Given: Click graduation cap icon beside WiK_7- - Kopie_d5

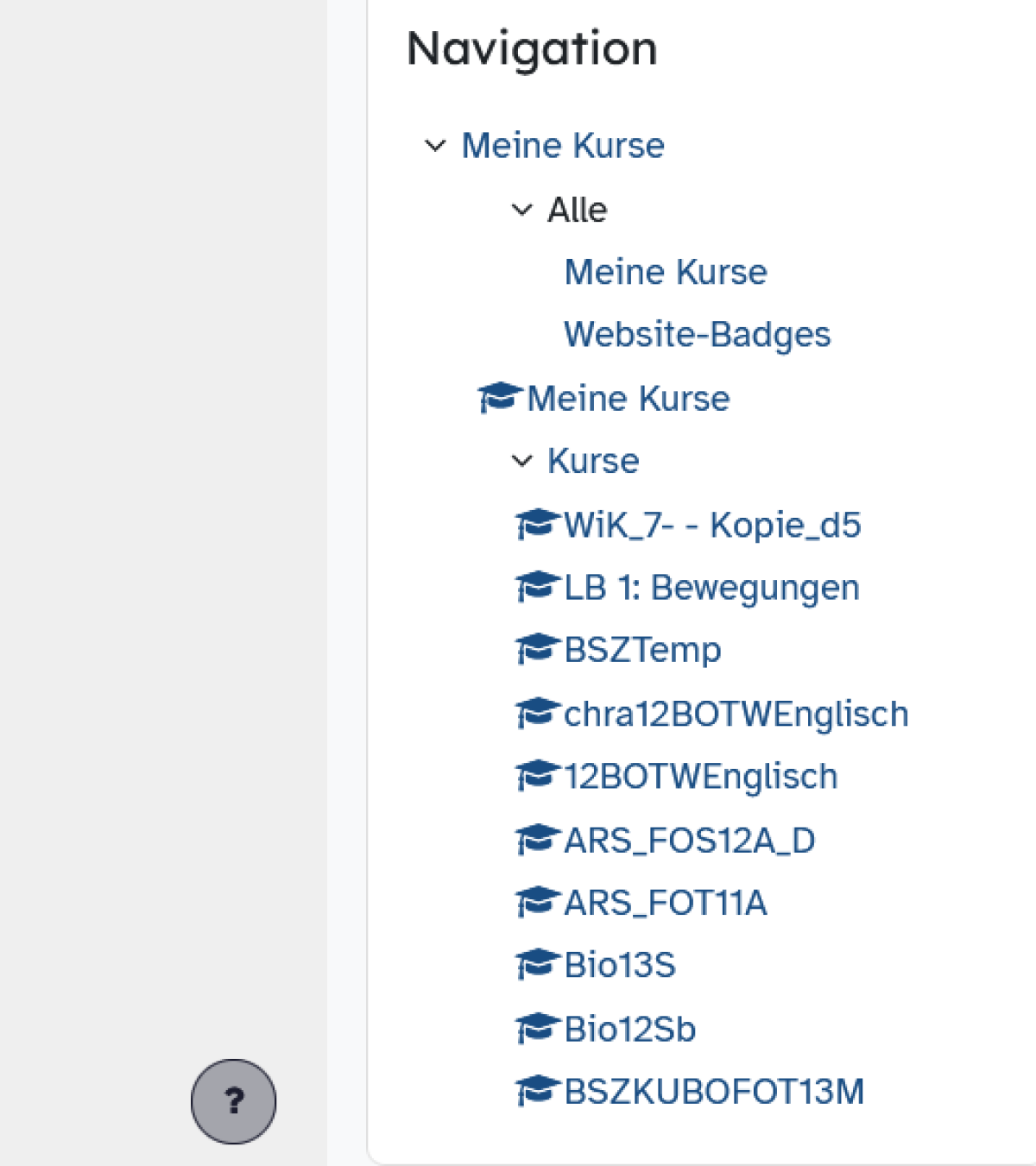Looking at the screenshot, I should [536, 524].
